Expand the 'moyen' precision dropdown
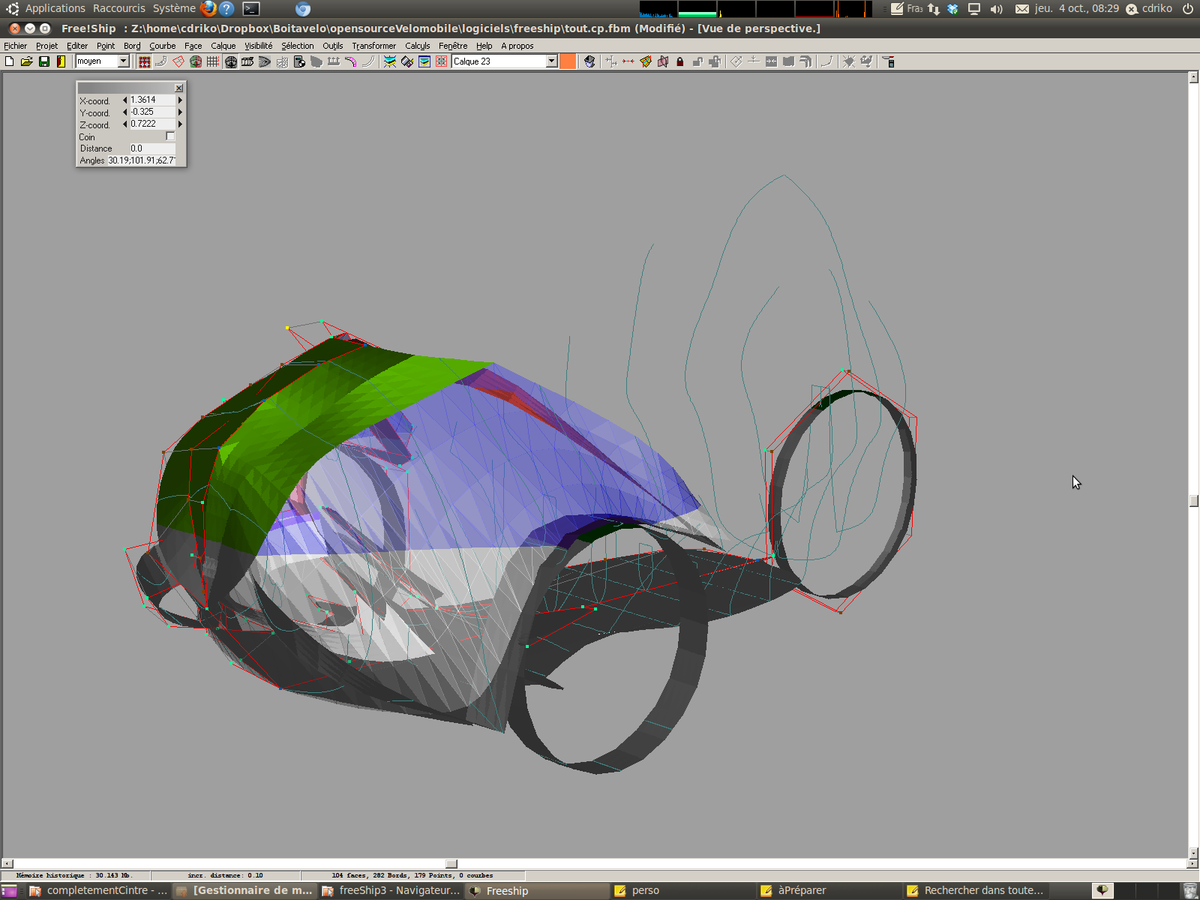This screenshot has width=1200, height=900. (124, 62)
